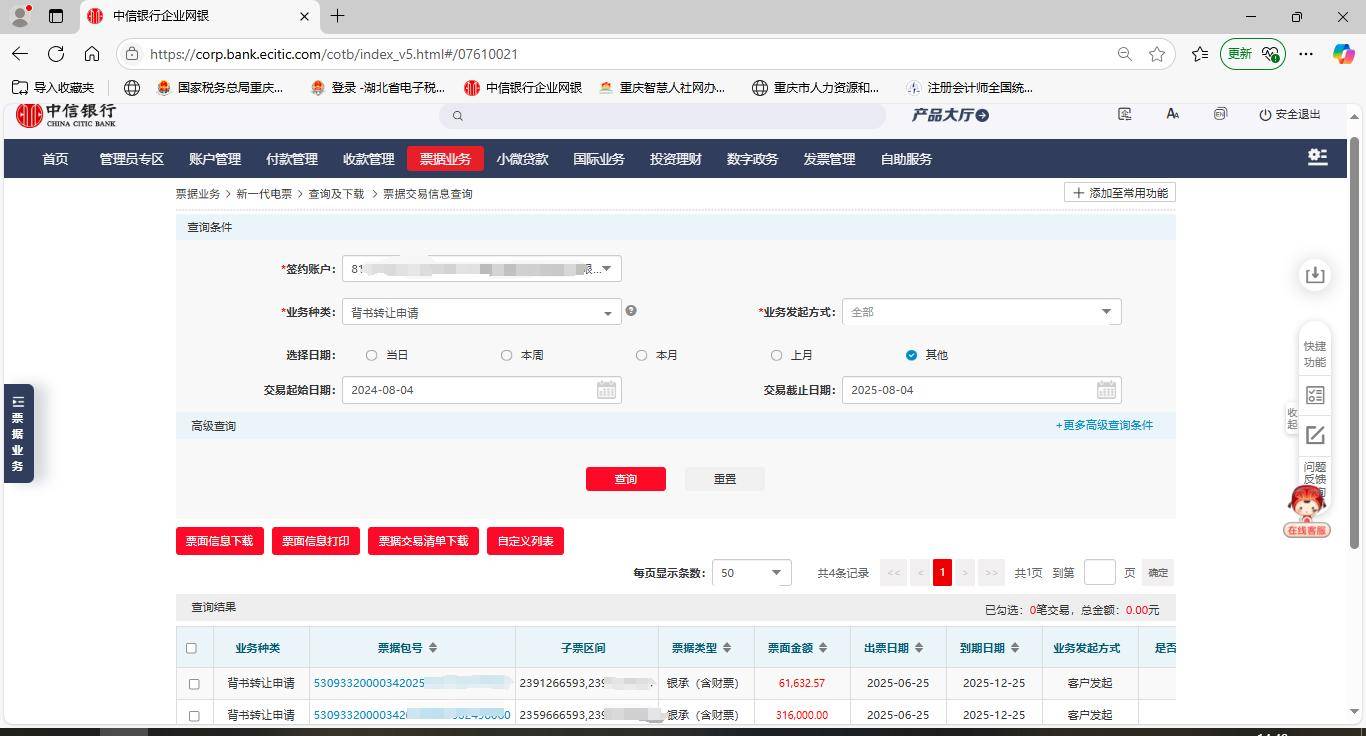The image size is (1366, 736).
Task: Click the page number input field
Action: click(x=1099, y=573)
